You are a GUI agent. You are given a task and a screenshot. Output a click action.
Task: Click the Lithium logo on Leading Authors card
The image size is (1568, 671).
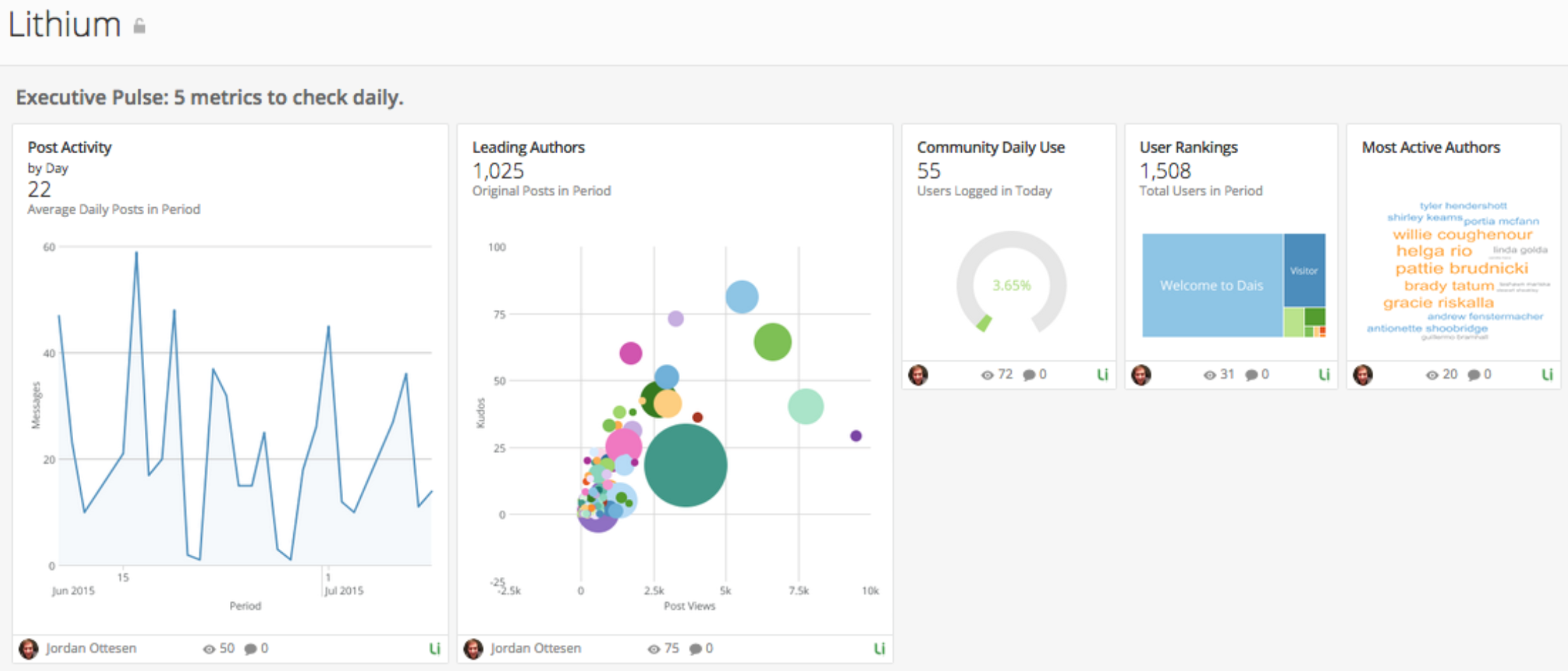point(879,649)
